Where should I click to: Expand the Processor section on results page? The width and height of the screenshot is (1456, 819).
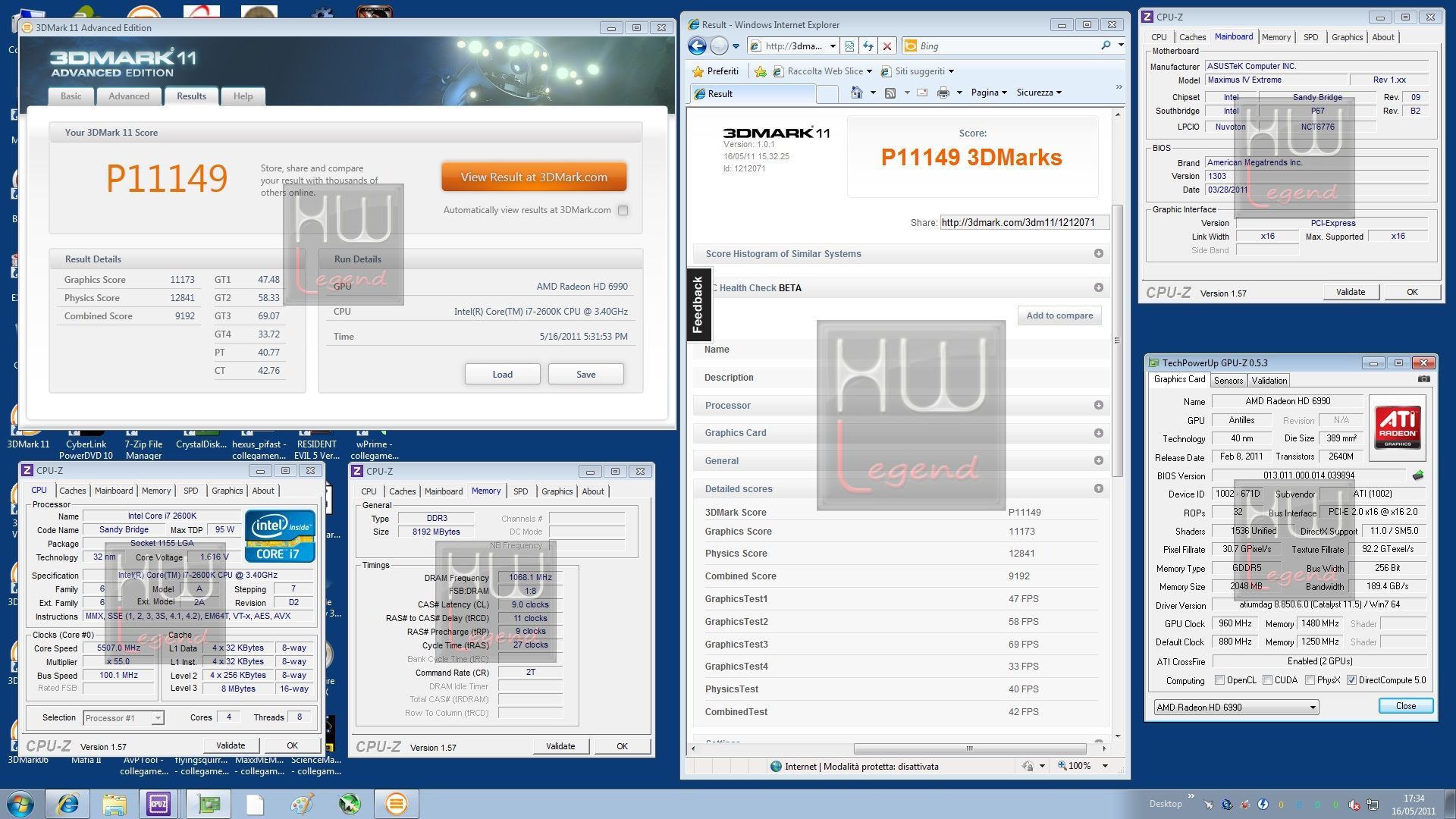1098,405
